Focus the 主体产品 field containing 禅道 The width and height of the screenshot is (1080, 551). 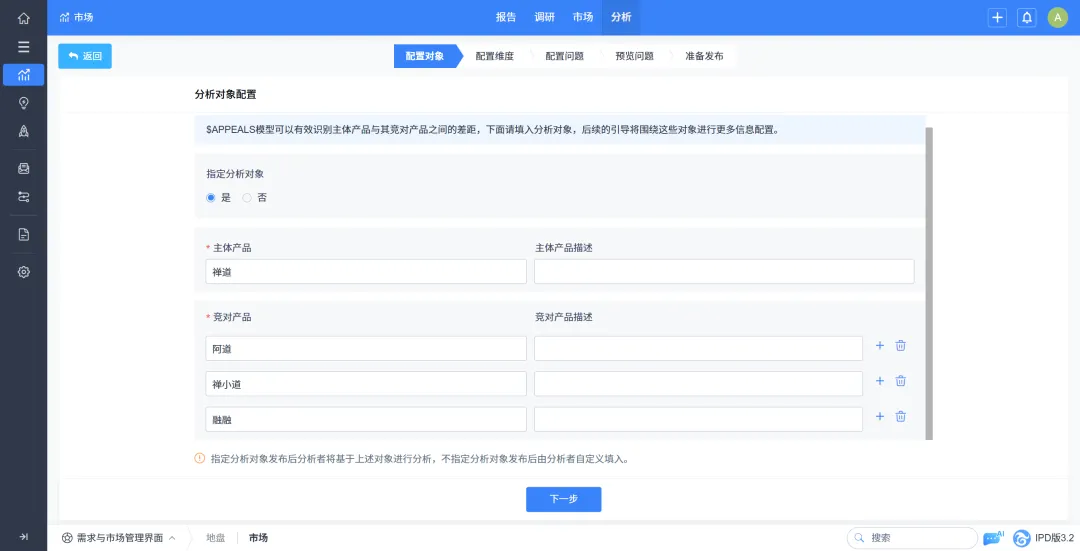366,271
